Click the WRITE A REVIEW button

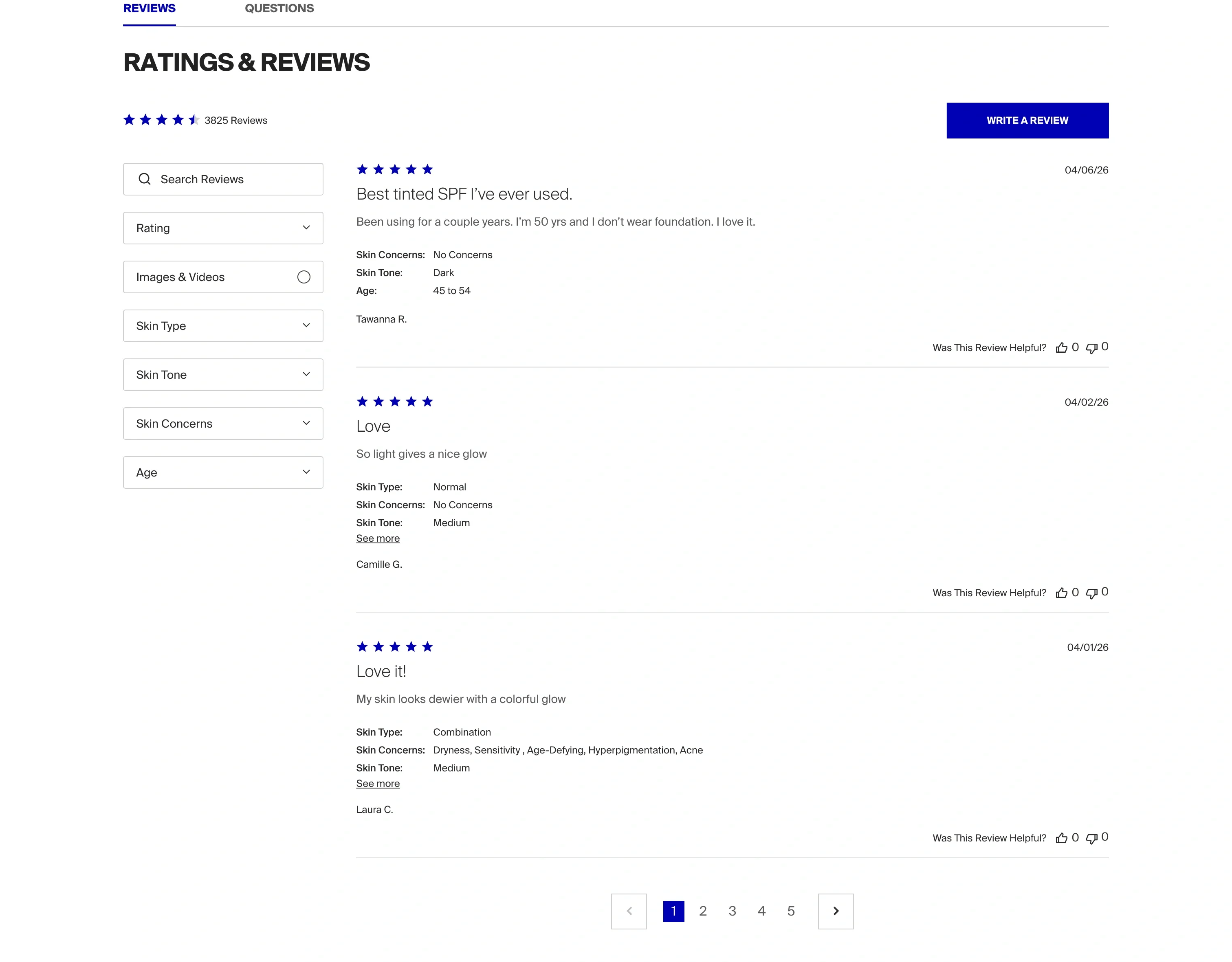coord(1027,120)
